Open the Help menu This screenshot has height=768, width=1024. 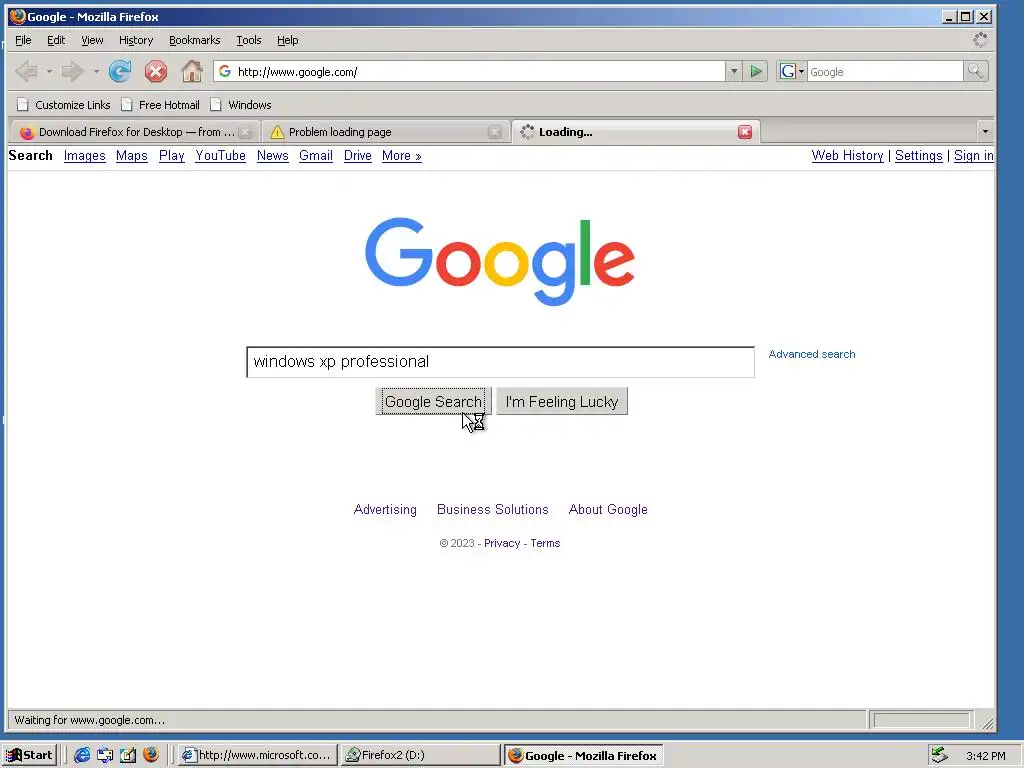(287, 40)
